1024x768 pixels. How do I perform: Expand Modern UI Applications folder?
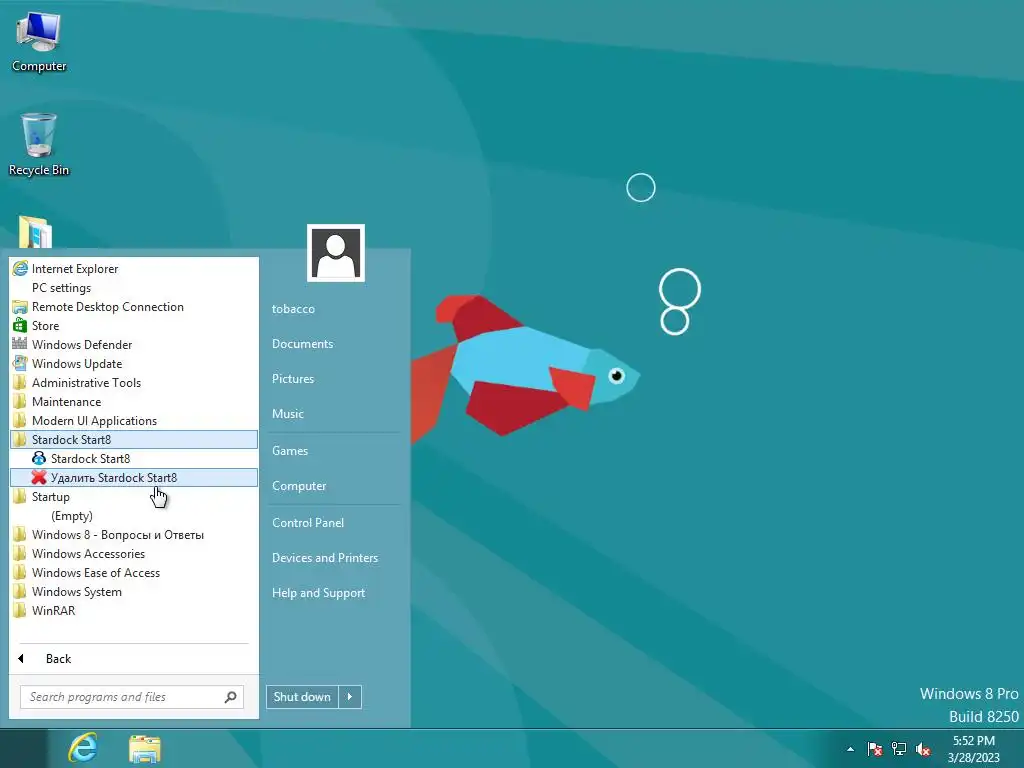click(x=134, y=420)
